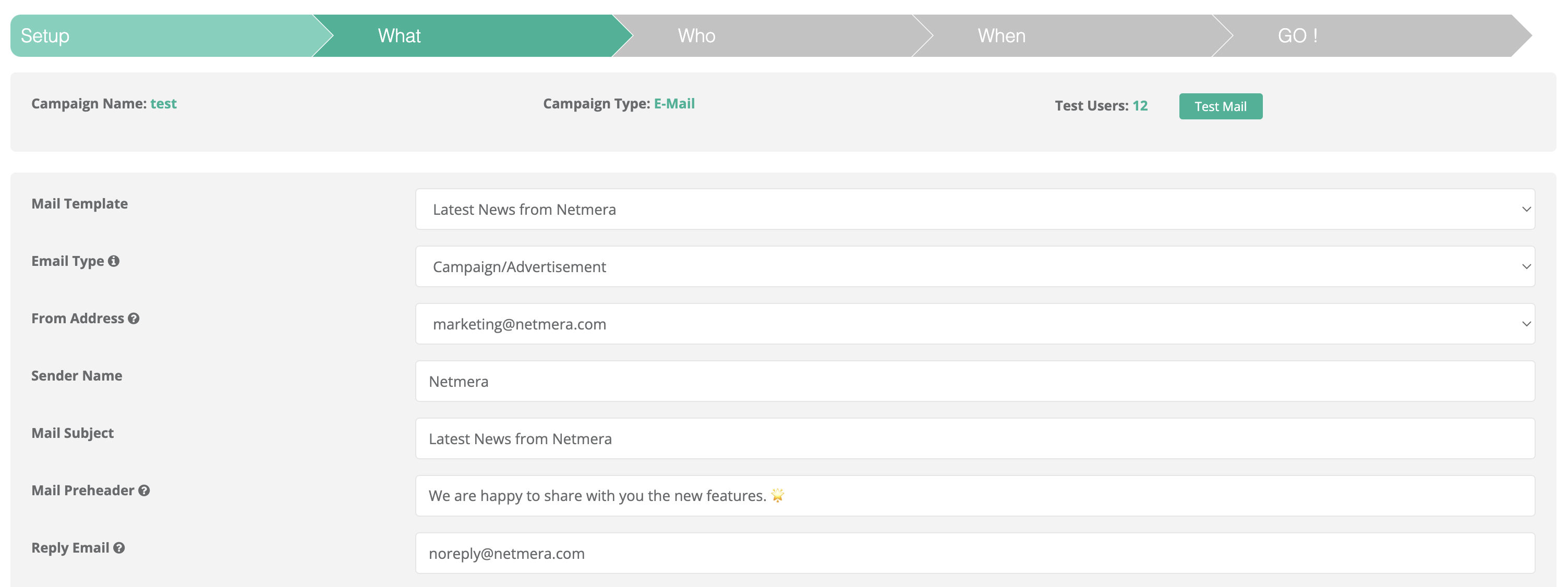Click the E-Mail campaign type link
1568x587 pixels.
[674, 103]
